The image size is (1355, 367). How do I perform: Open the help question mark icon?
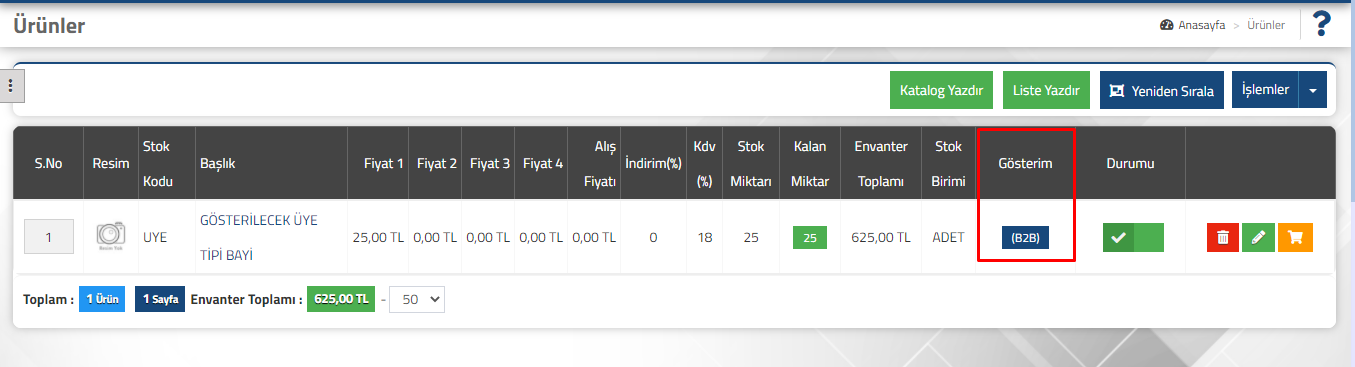(1322, 24)
